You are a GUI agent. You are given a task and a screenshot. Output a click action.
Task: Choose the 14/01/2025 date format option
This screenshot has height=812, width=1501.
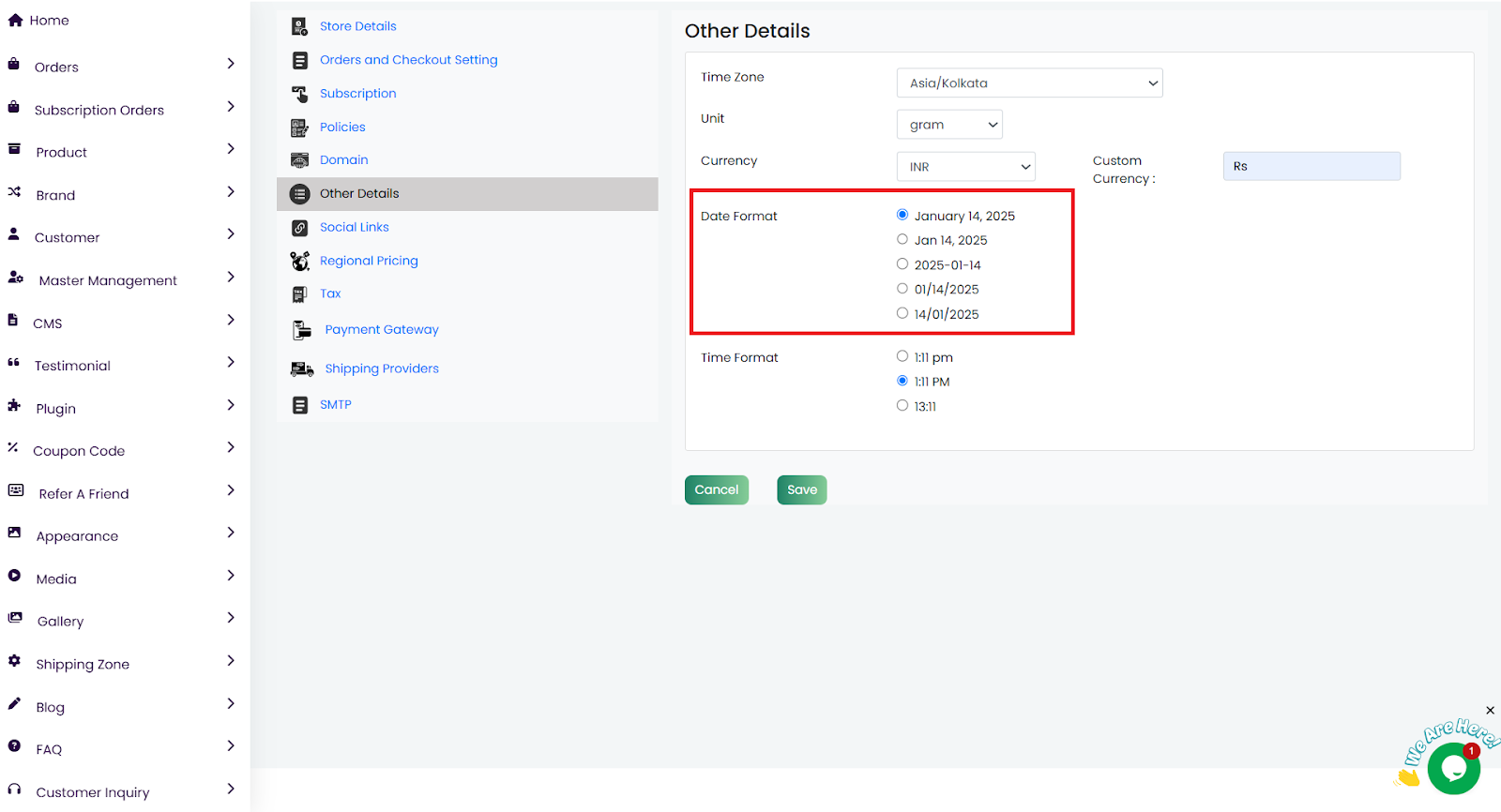coord(902,313)
